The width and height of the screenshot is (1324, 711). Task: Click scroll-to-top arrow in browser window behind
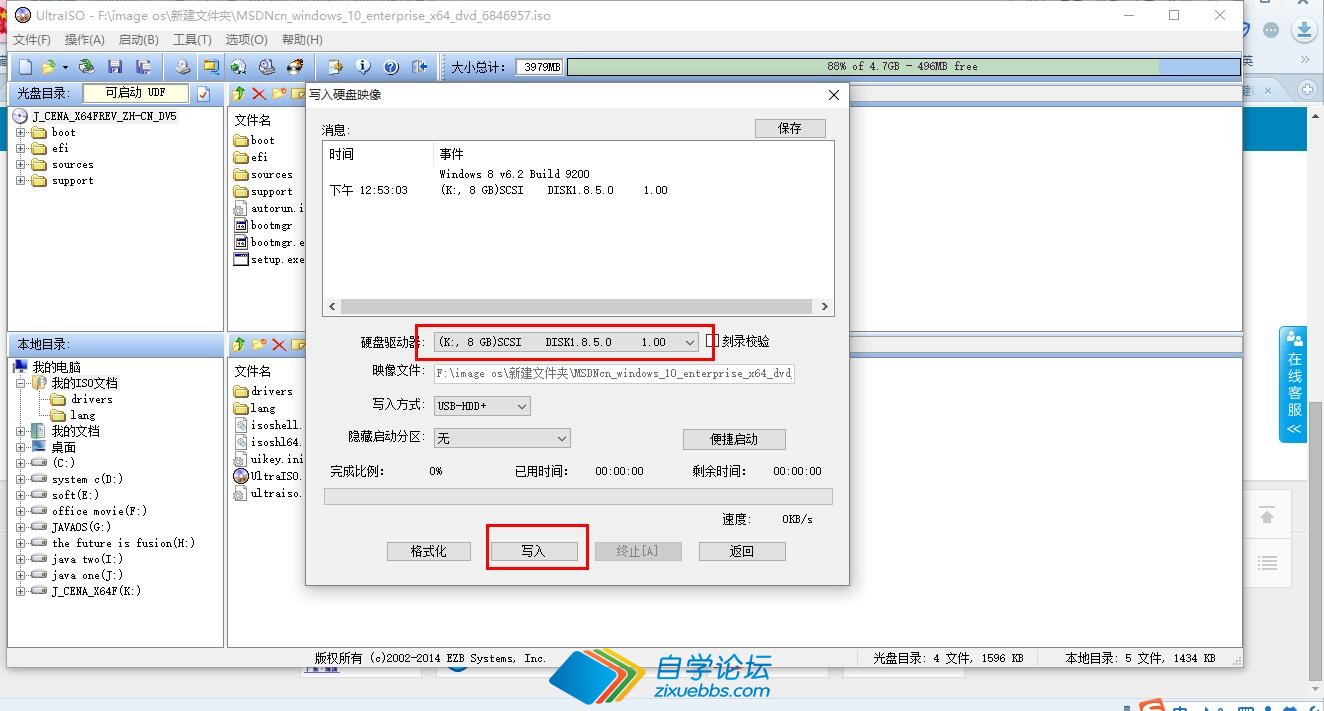(1267, 517)
